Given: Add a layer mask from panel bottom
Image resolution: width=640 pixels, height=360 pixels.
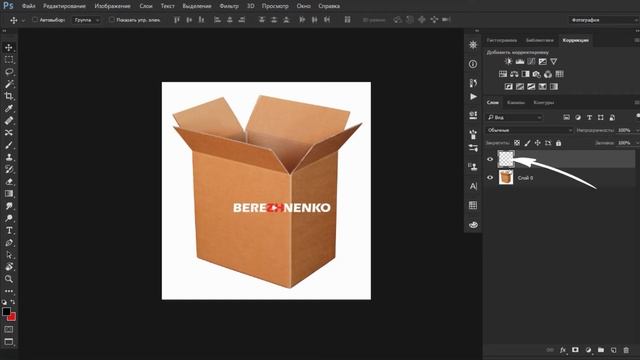Looking at the screenshot, I should pos(575,350).
